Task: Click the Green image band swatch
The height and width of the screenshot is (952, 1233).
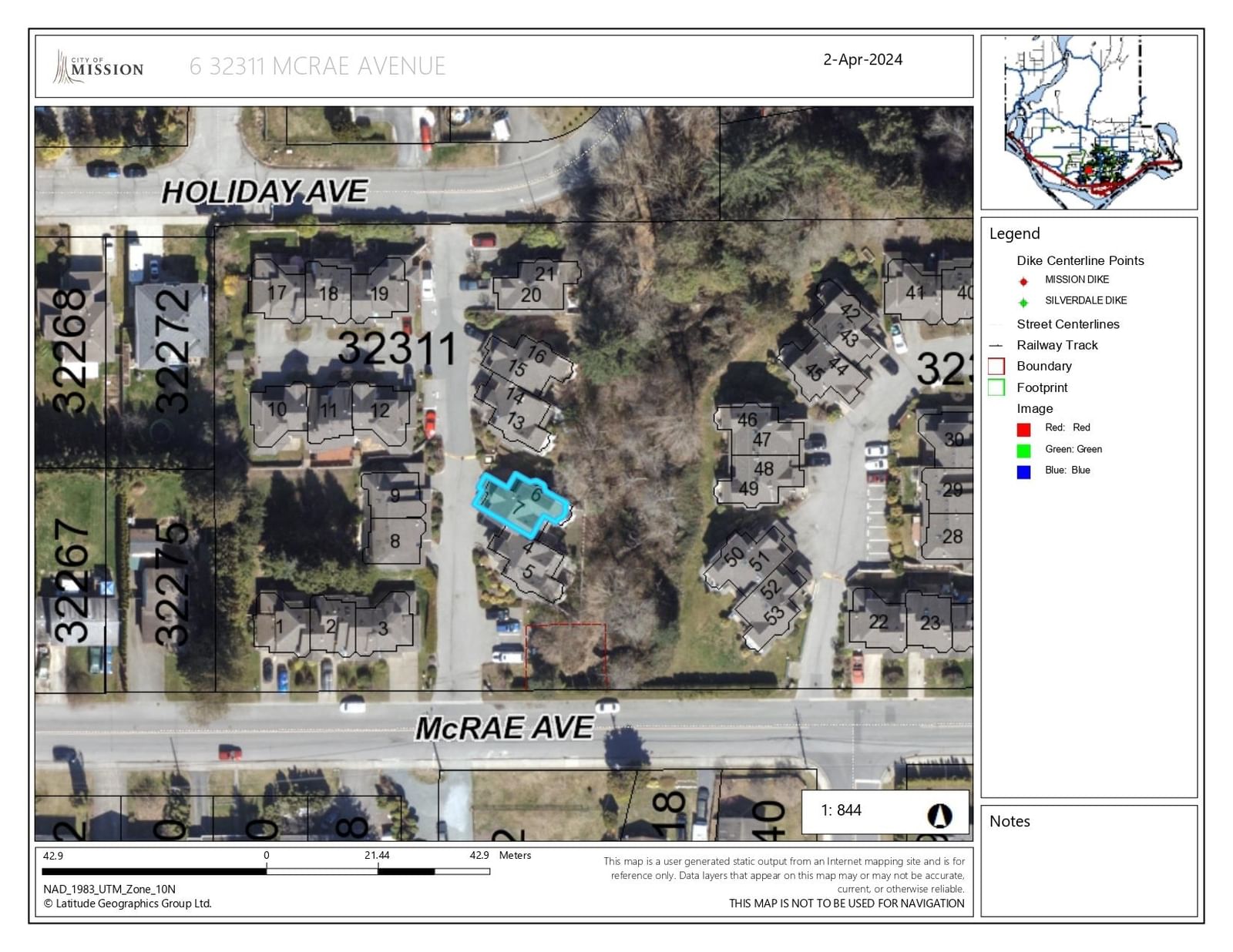Action: tap(1023, 451)
